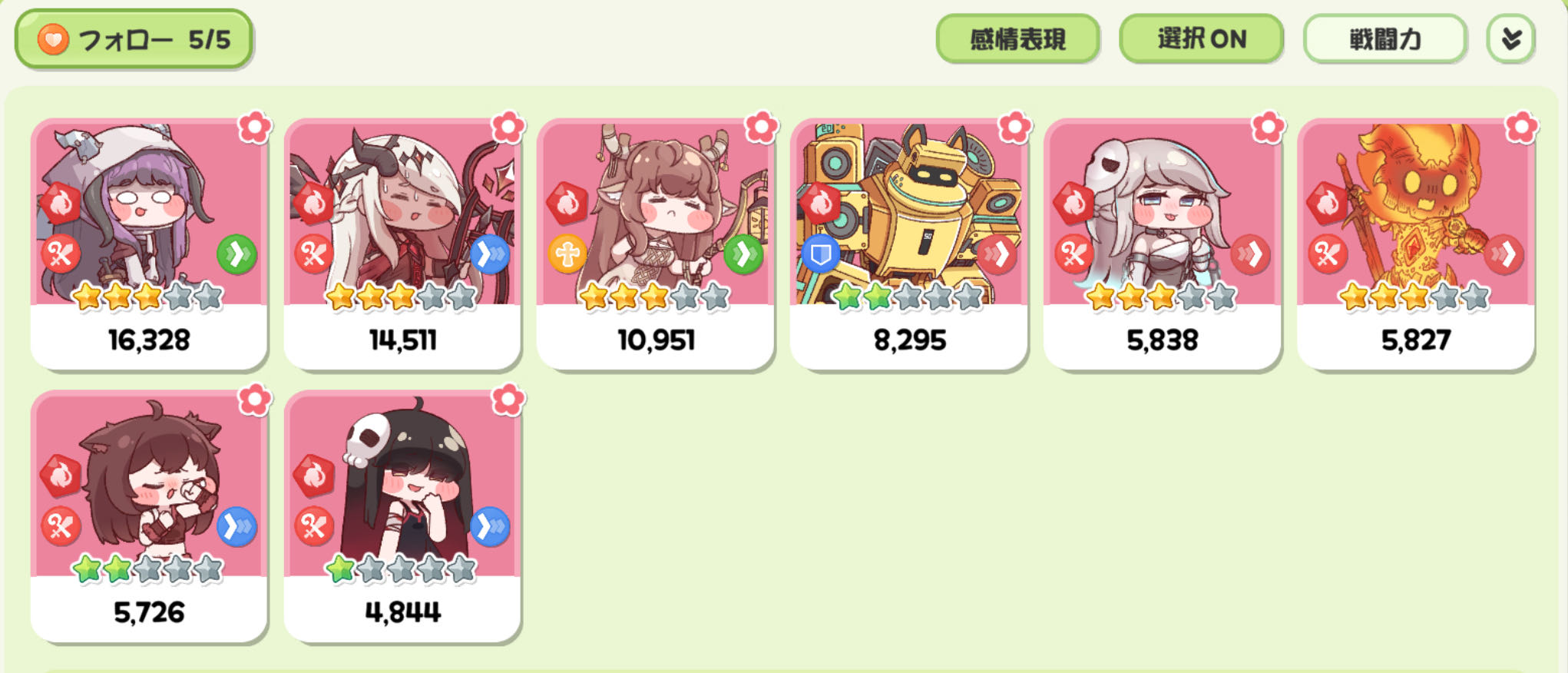Click the crossed-swords attacker icon on the 5,838 card
The image size is (1568, 673).
click(x=1073, y=254)
